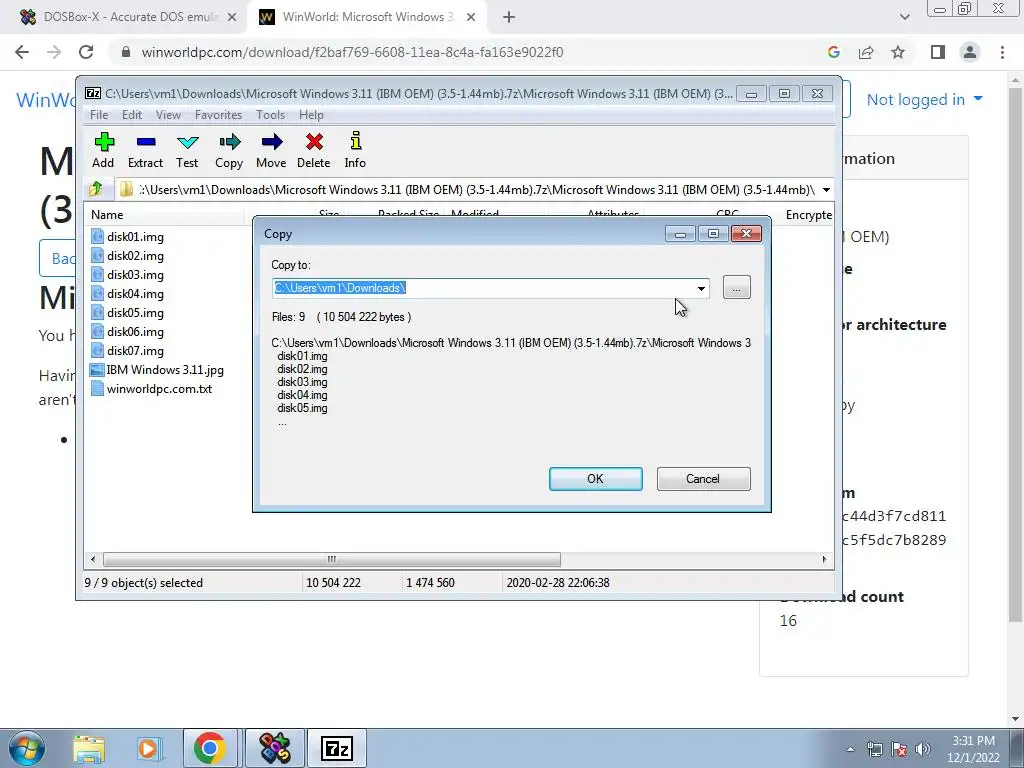This screenshot has width=1024, height=768.
Task: Select disk05.img in the file list
Action: coord(128,312)
